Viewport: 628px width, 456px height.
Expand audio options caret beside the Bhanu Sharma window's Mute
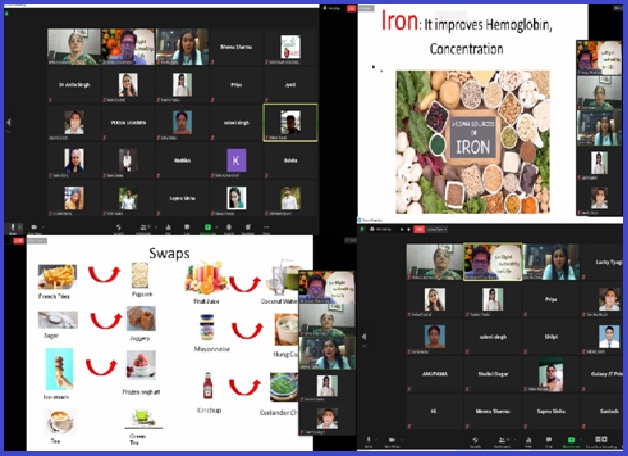pyautogui.click(x=22, y=227)
